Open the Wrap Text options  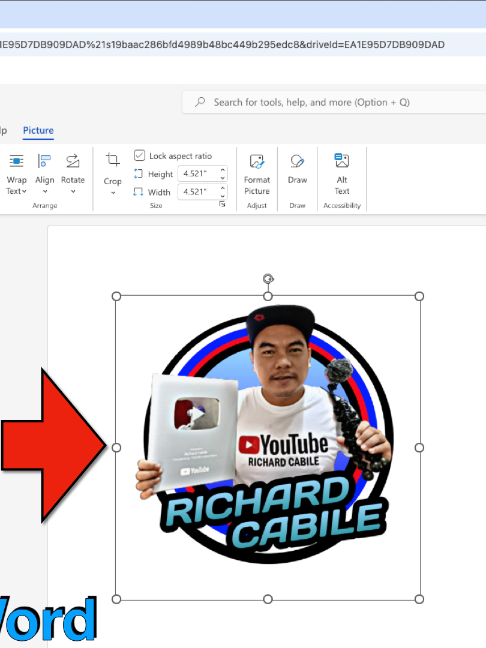17,174
